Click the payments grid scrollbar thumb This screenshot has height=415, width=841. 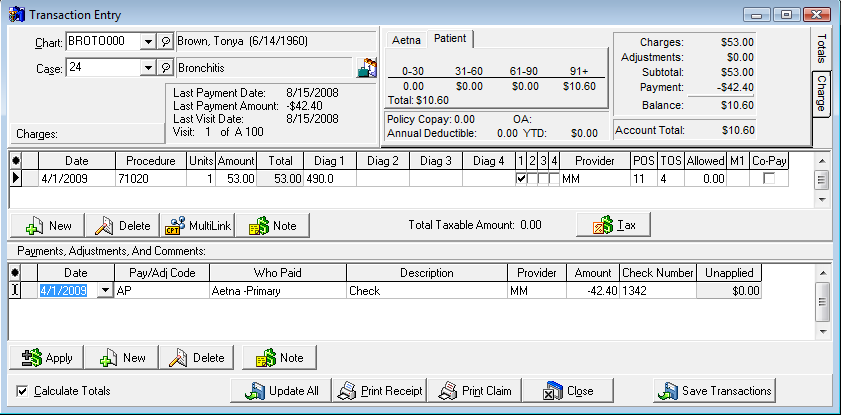(821, 301)
